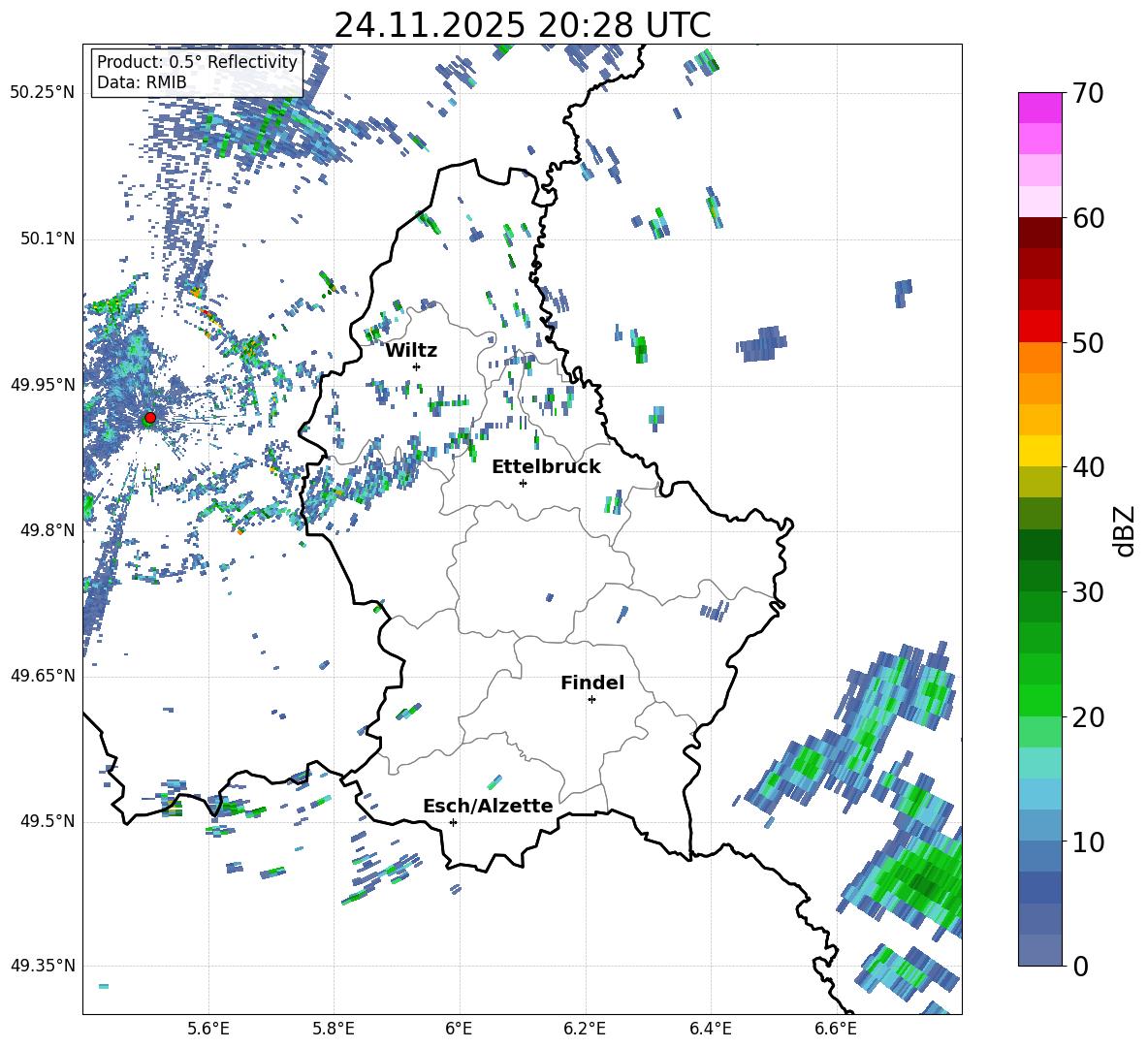
Task: Click latitude label 50.1°N
Action: click(47, 239)
